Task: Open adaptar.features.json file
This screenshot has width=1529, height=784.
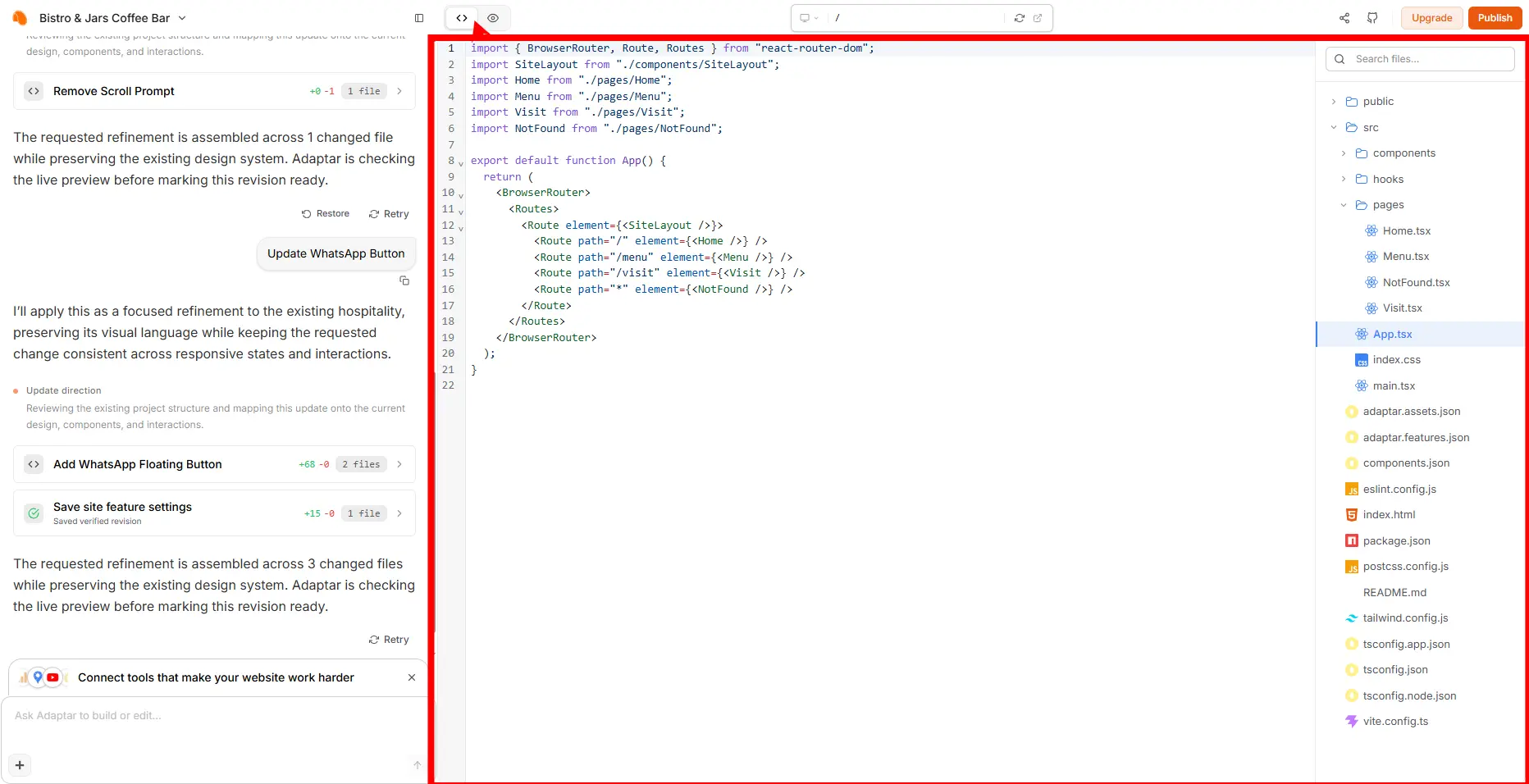Action: point(1420,438)
